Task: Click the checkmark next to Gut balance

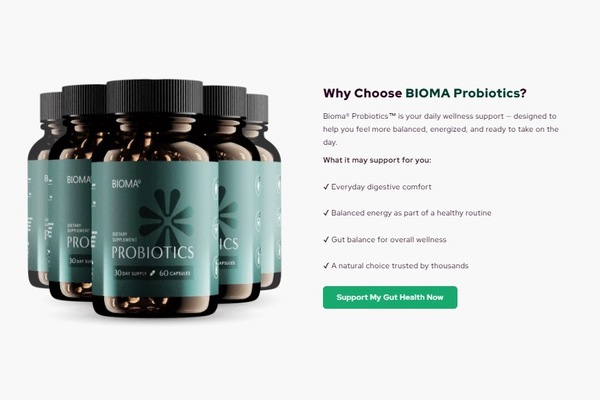Action: (x=326, y=240)
